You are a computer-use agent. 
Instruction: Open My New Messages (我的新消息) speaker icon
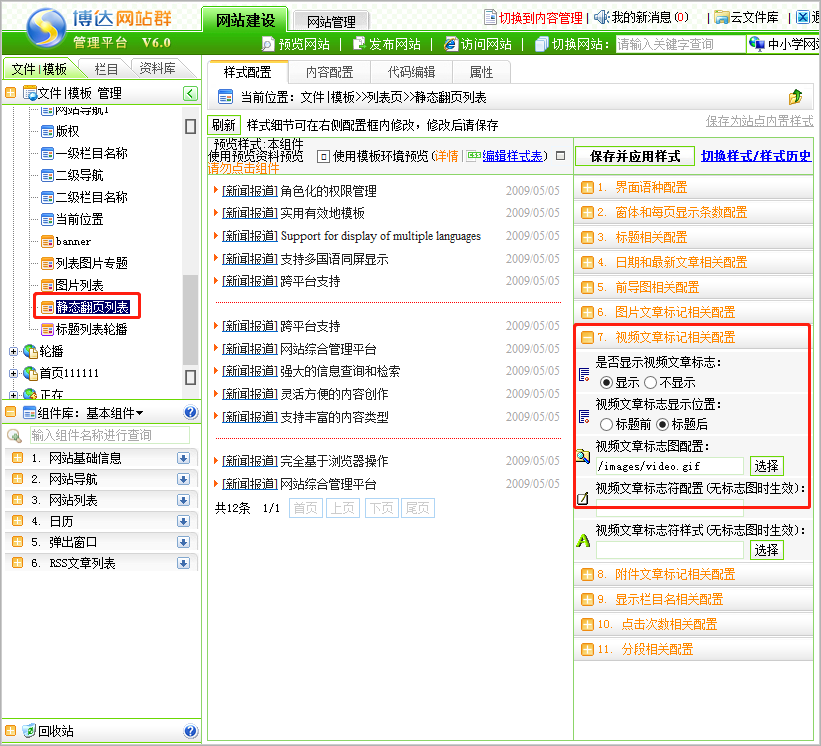(601, 17)
